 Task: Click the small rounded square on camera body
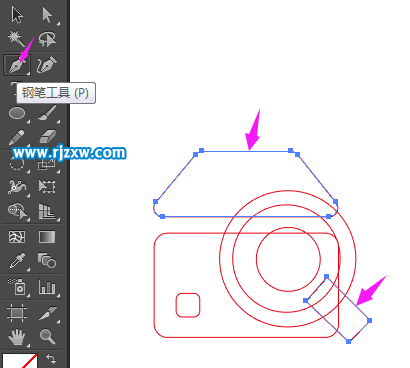coord(188,305)
